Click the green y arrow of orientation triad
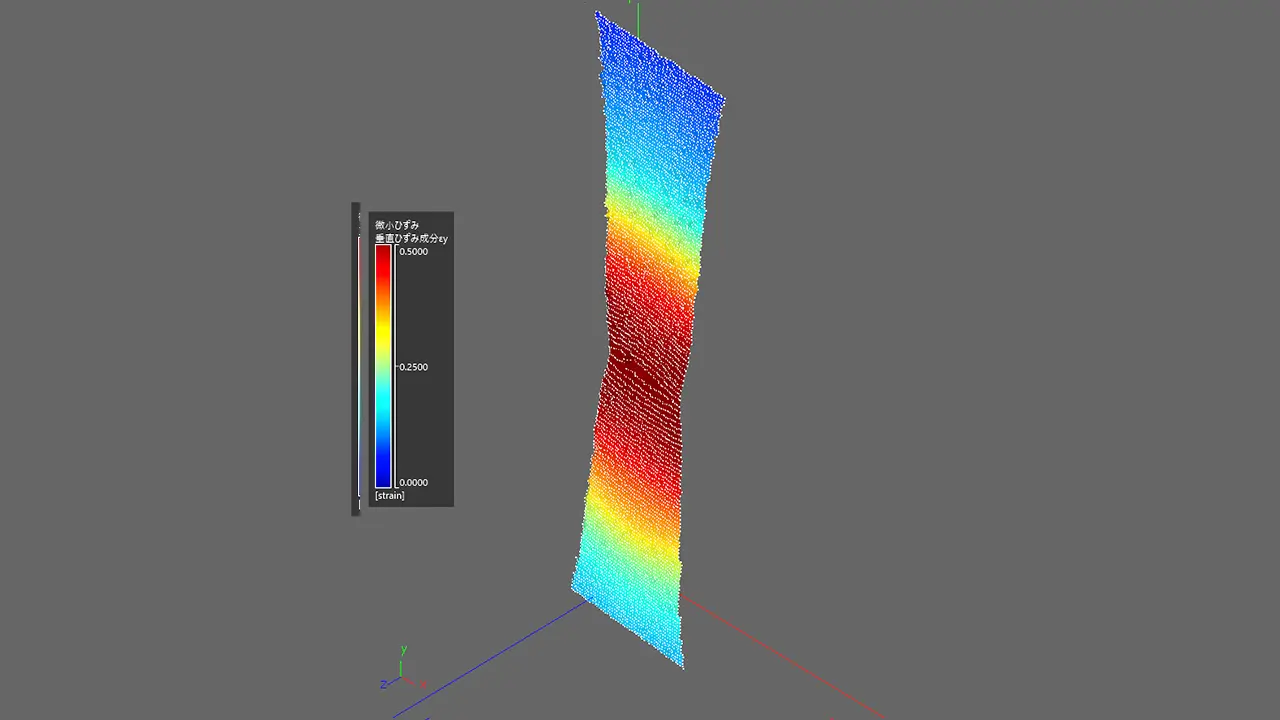The height and width of the screenshot is (720, 1280). [401, 666]
